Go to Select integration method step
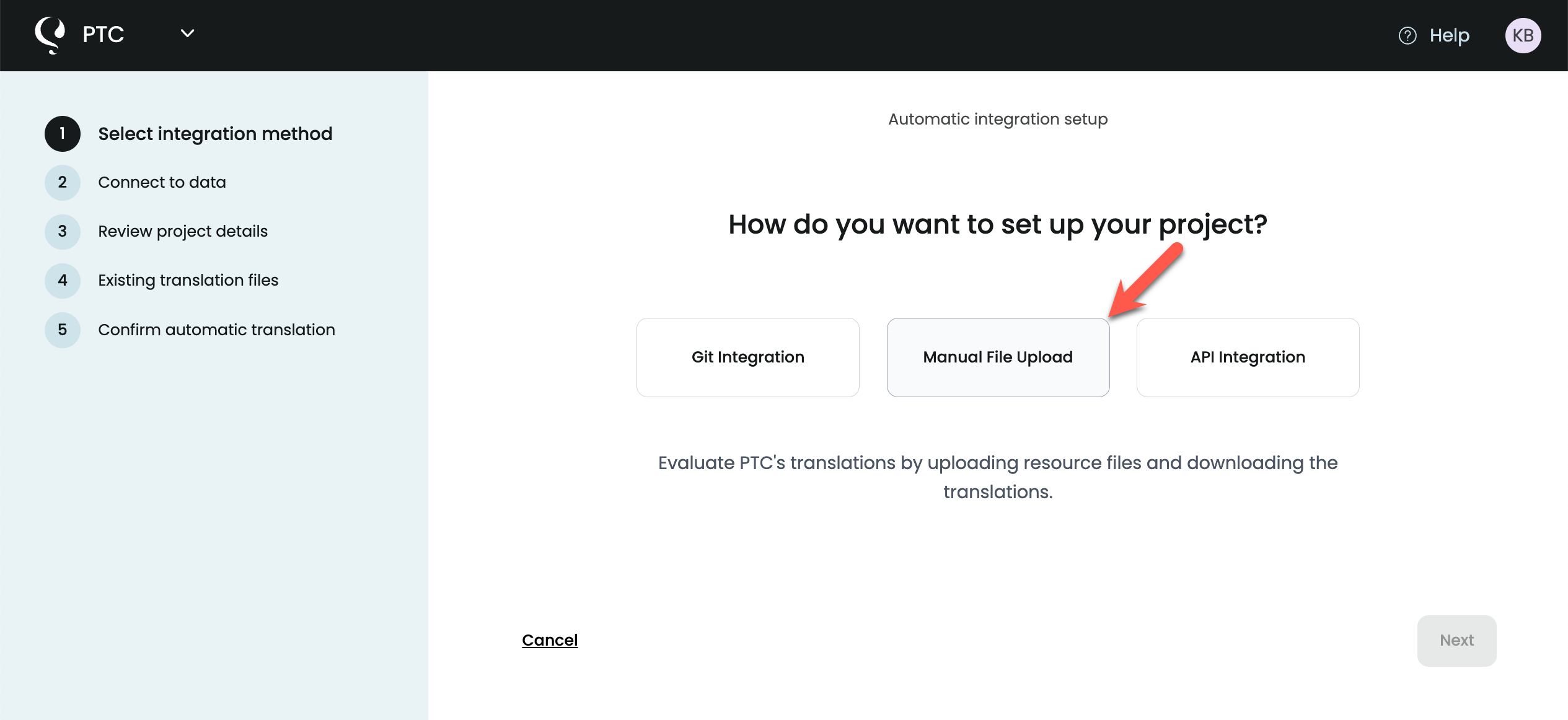The width and height of the screenshot is (1568, 720). (215, 134)
